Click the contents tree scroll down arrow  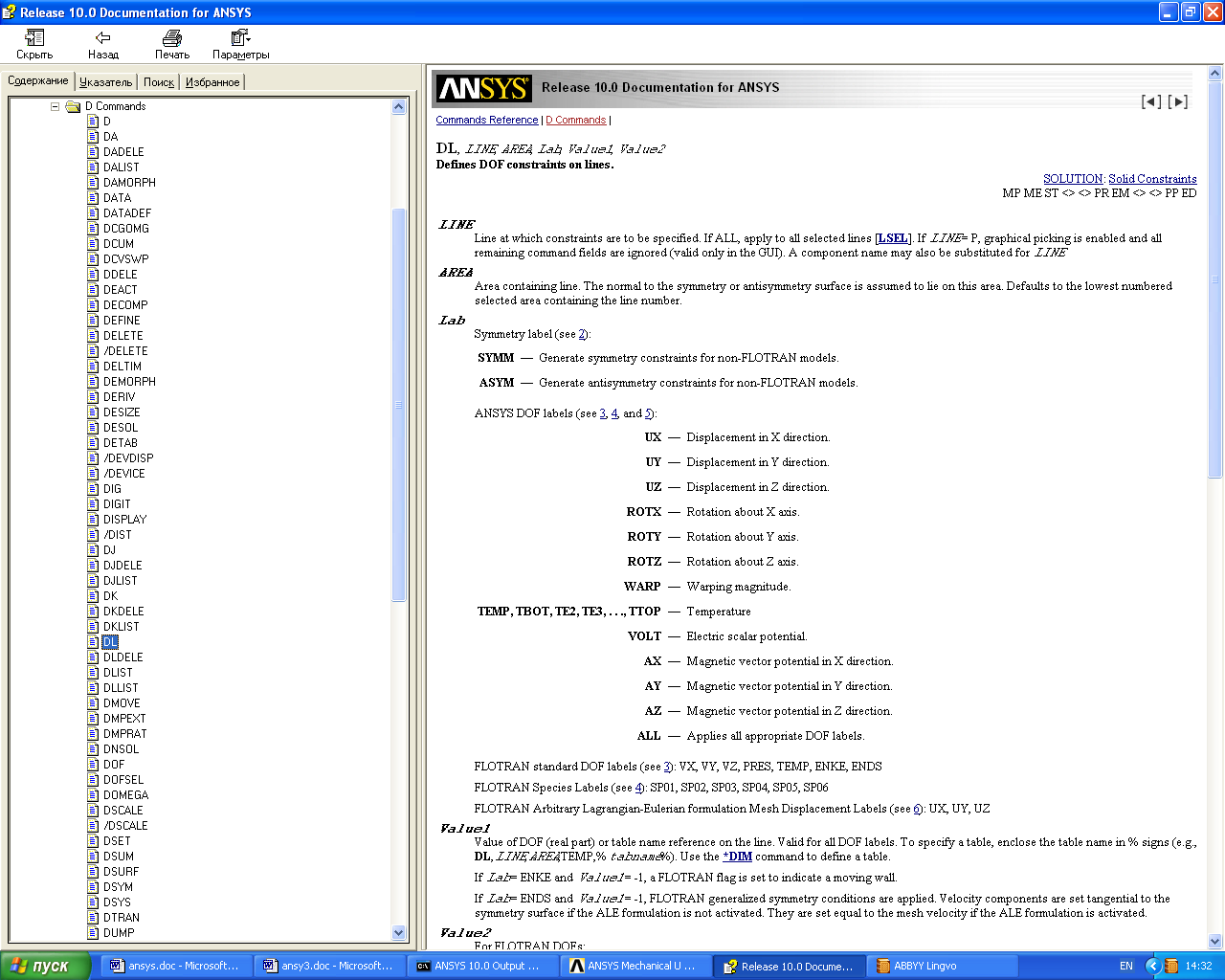click(x=399, y=933)
